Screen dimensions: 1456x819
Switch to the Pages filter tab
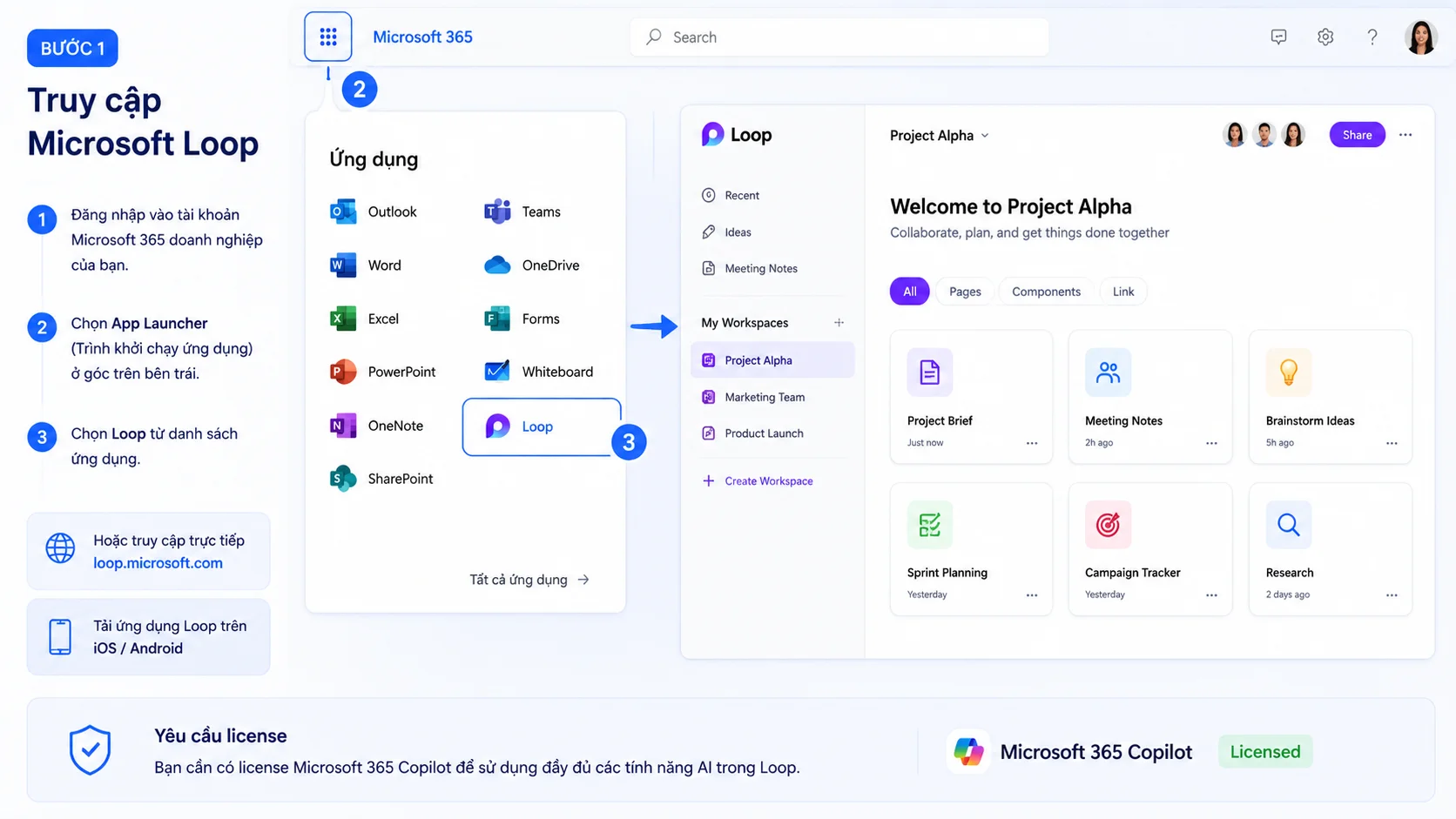click(965, 292)
